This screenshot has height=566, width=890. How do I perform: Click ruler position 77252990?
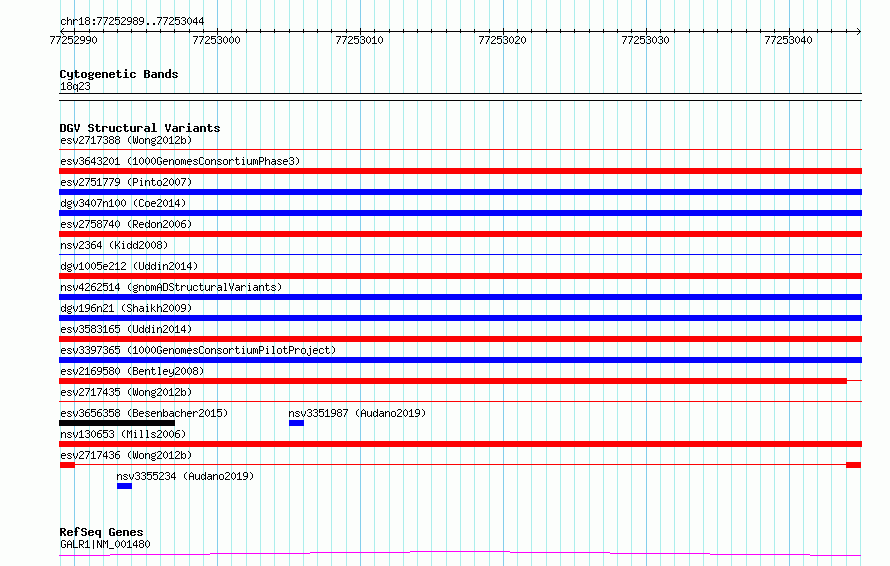tap(73, 40)
